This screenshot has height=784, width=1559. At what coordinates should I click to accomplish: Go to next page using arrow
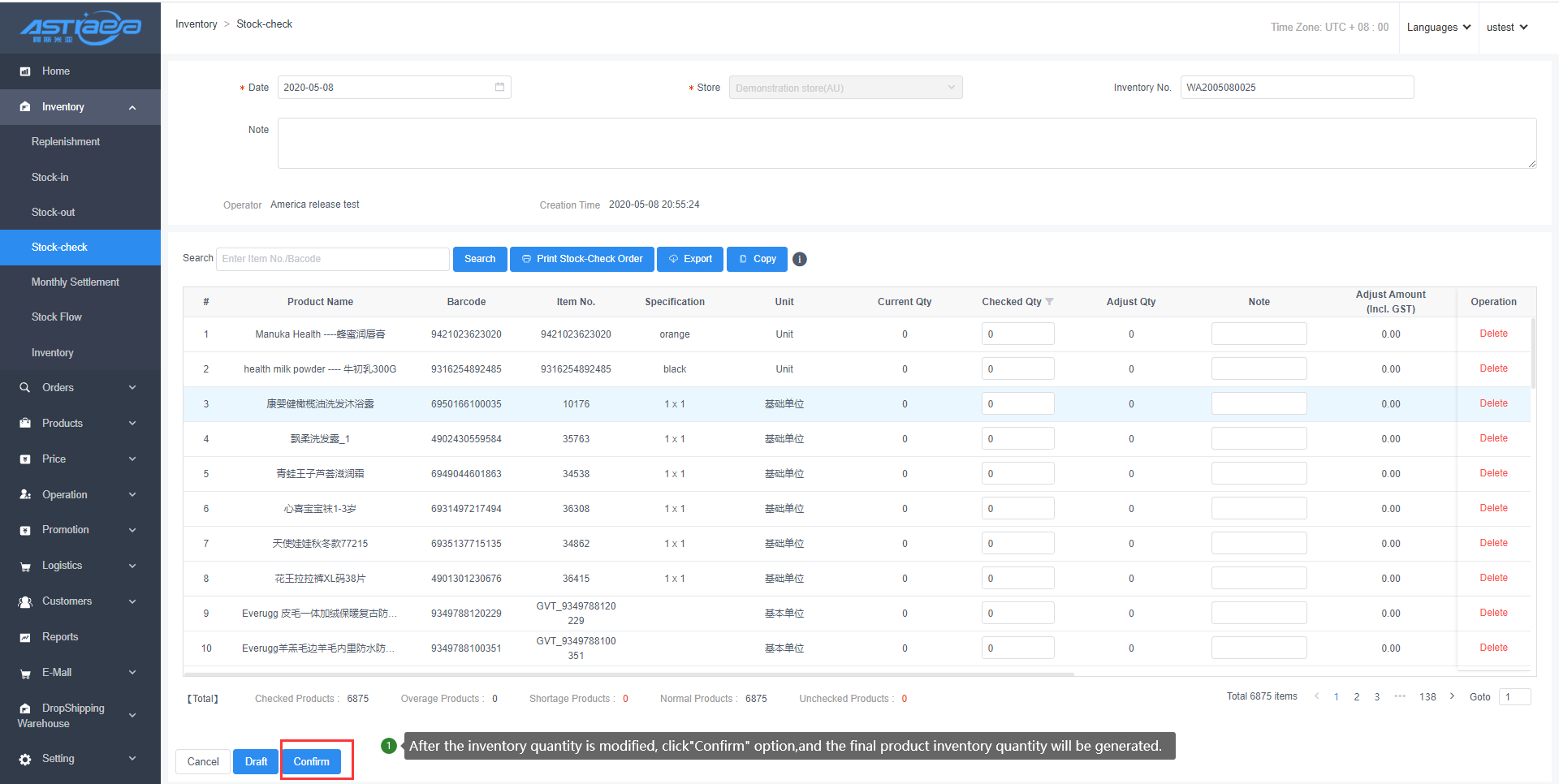pyautogui.click(x=1452, y=696)
